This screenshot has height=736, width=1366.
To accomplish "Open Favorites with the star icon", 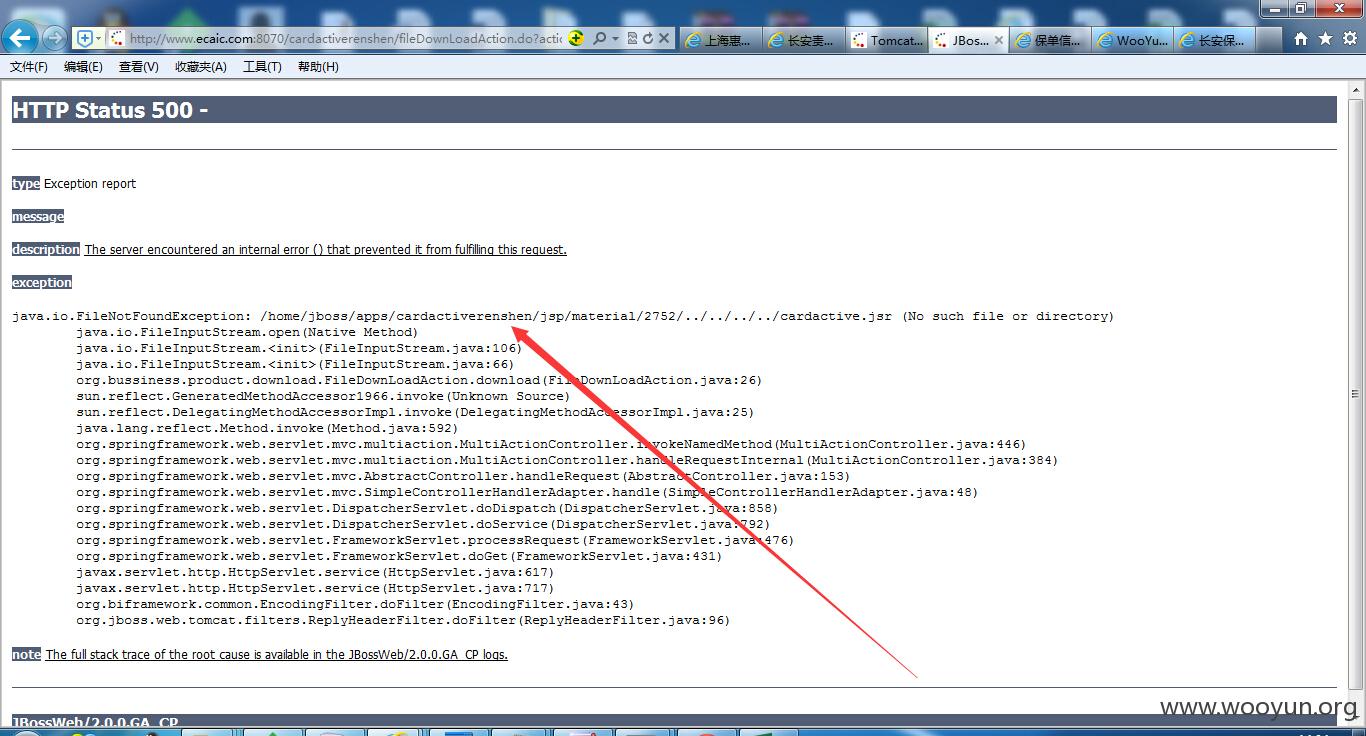I will [x=1325, y=38].
